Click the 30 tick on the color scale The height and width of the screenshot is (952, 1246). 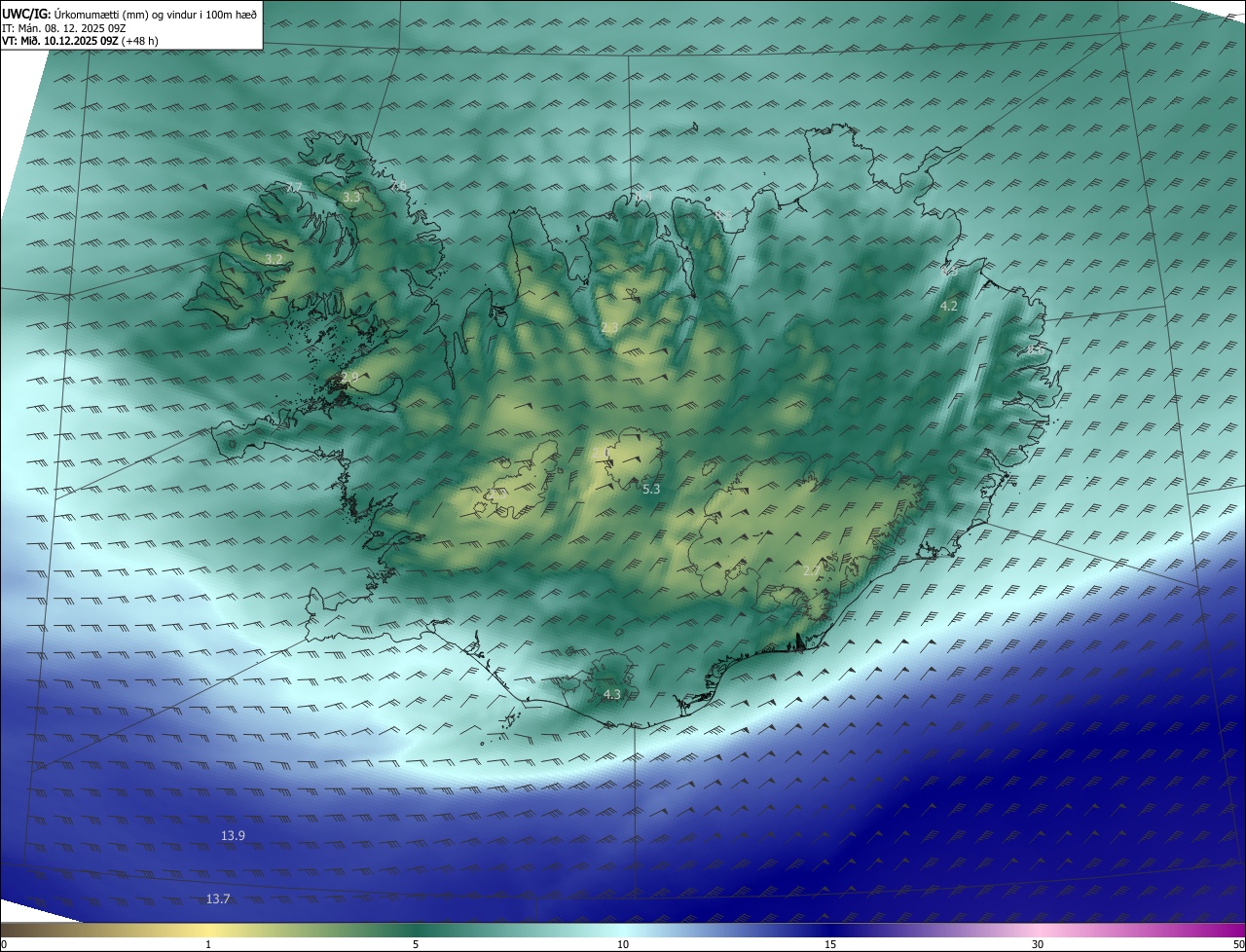(x=1038, y=944)
